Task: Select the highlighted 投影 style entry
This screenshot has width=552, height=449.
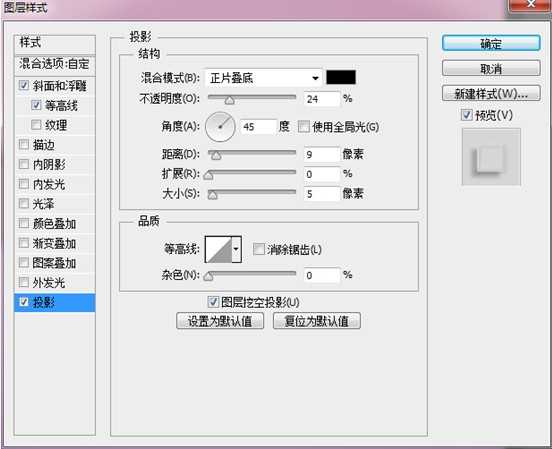Action: coord(55,303)
